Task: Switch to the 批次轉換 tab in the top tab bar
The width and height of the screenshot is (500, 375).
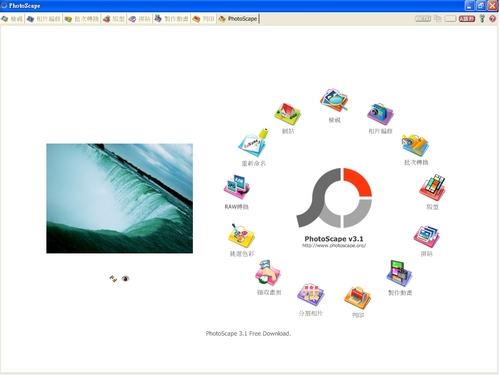Action: [82, 19]
